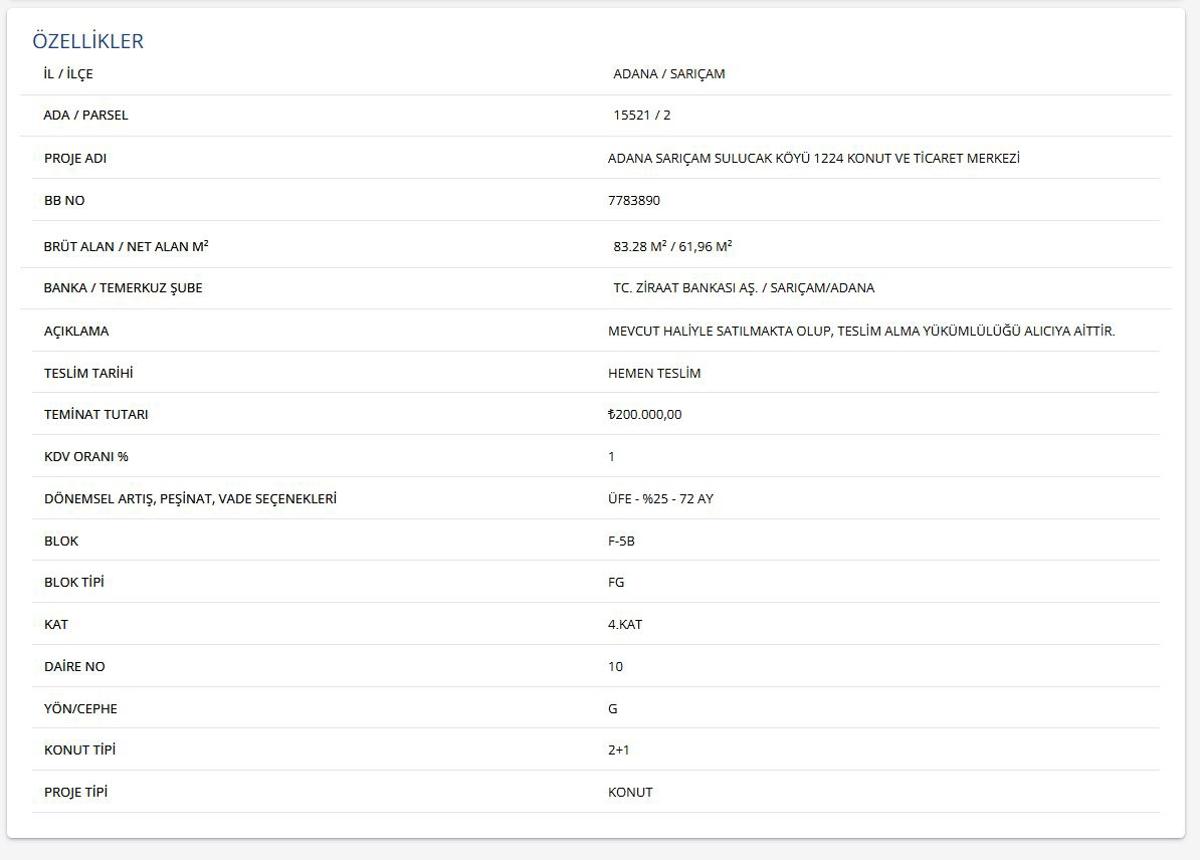
Task: Click the DAİRE NO row label
Action: pyautogui.click(x=75, y=667)
